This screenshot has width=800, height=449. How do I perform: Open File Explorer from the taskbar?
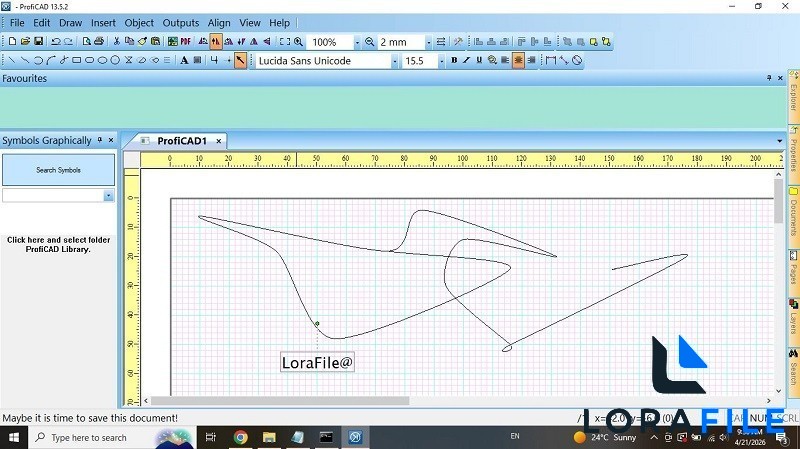click(269, 437)
